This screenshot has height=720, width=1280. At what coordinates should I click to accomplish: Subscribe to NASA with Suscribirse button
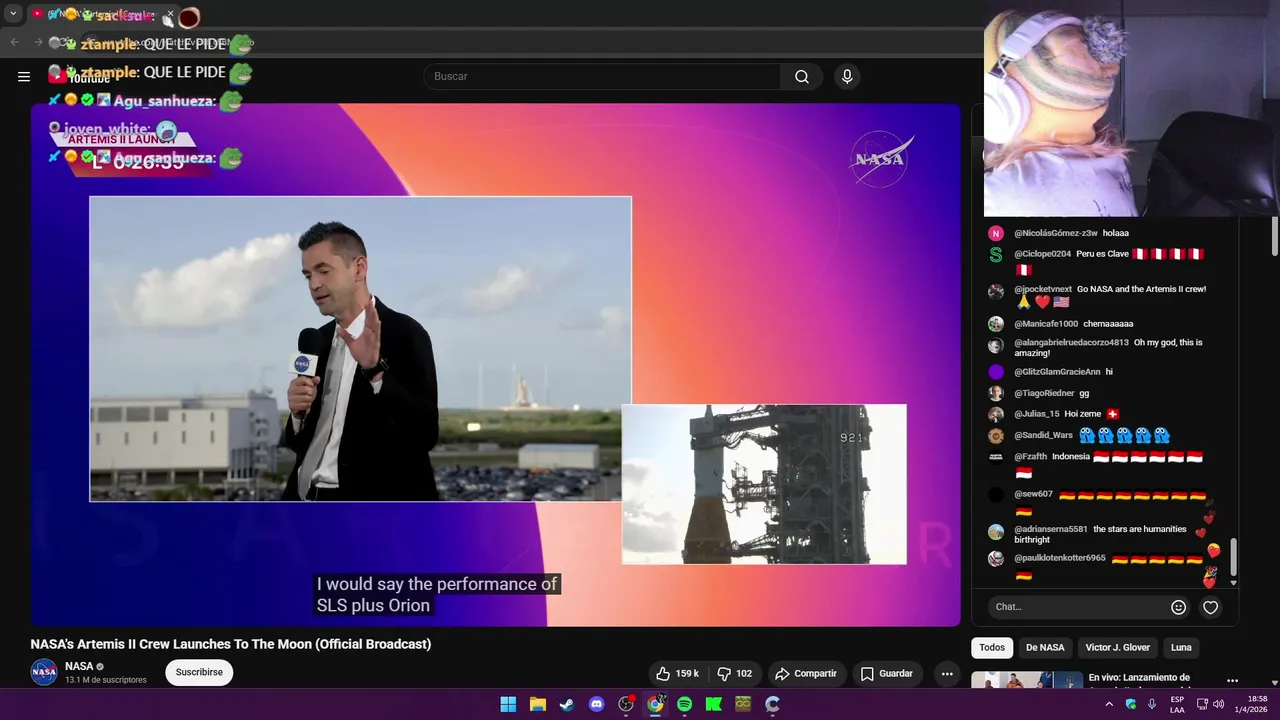[x=199, y=673]
